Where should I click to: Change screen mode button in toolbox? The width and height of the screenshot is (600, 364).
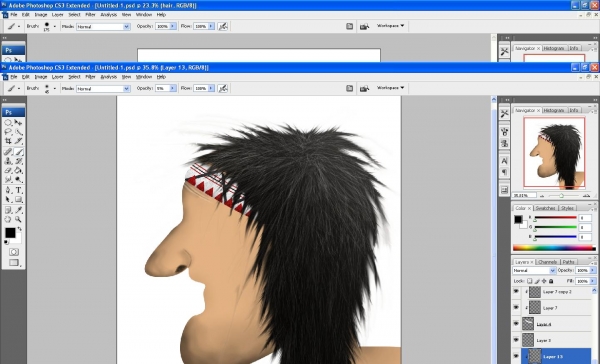pos(14,263)
